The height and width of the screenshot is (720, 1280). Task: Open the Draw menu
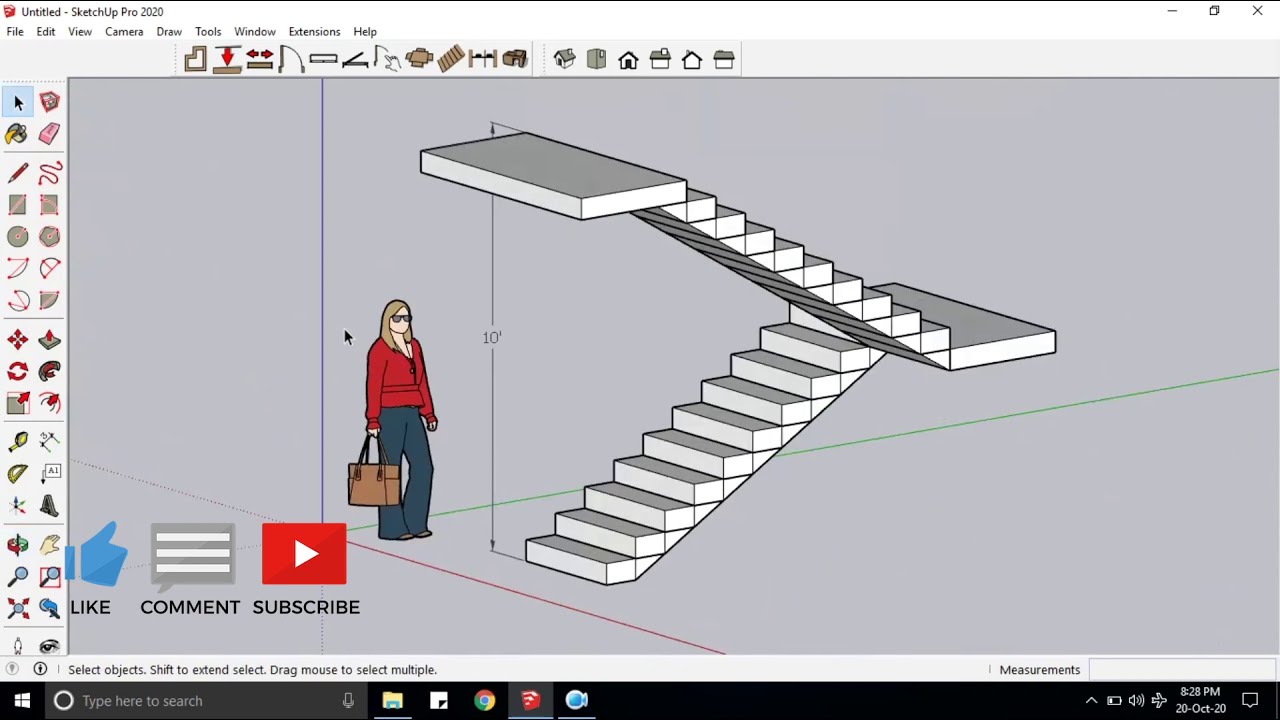click(169, 32)
